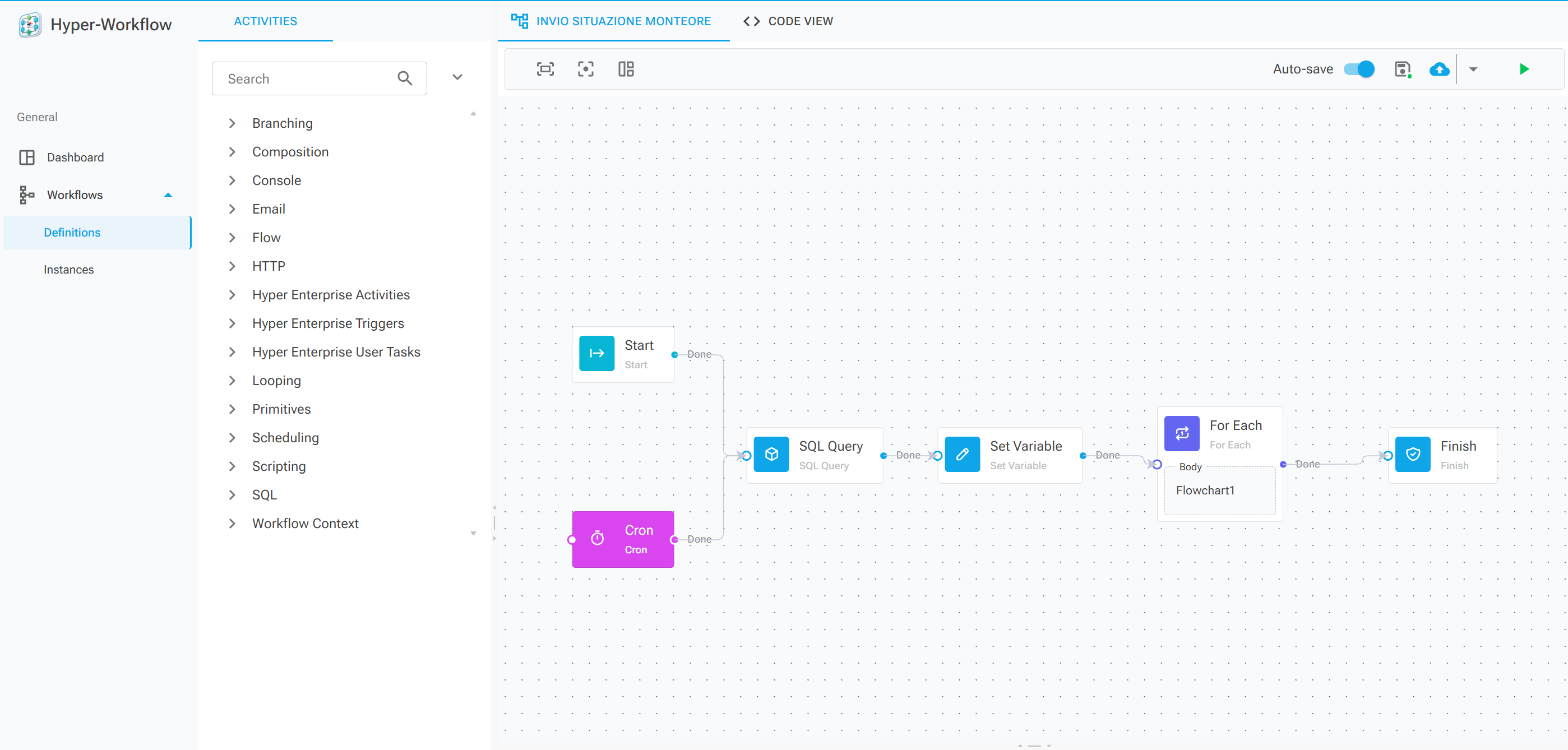Viewport: 1568px width, 750px height.
Task: Select the For Each loop icon
Action: pos(1182,433)
